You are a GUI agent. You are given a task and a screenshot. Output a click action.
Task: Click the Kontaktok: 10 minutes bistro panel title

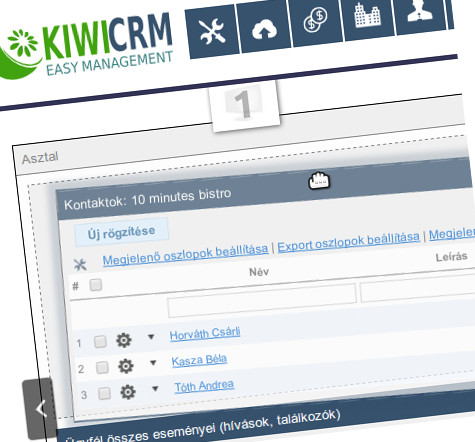click(x=148, y=199)
